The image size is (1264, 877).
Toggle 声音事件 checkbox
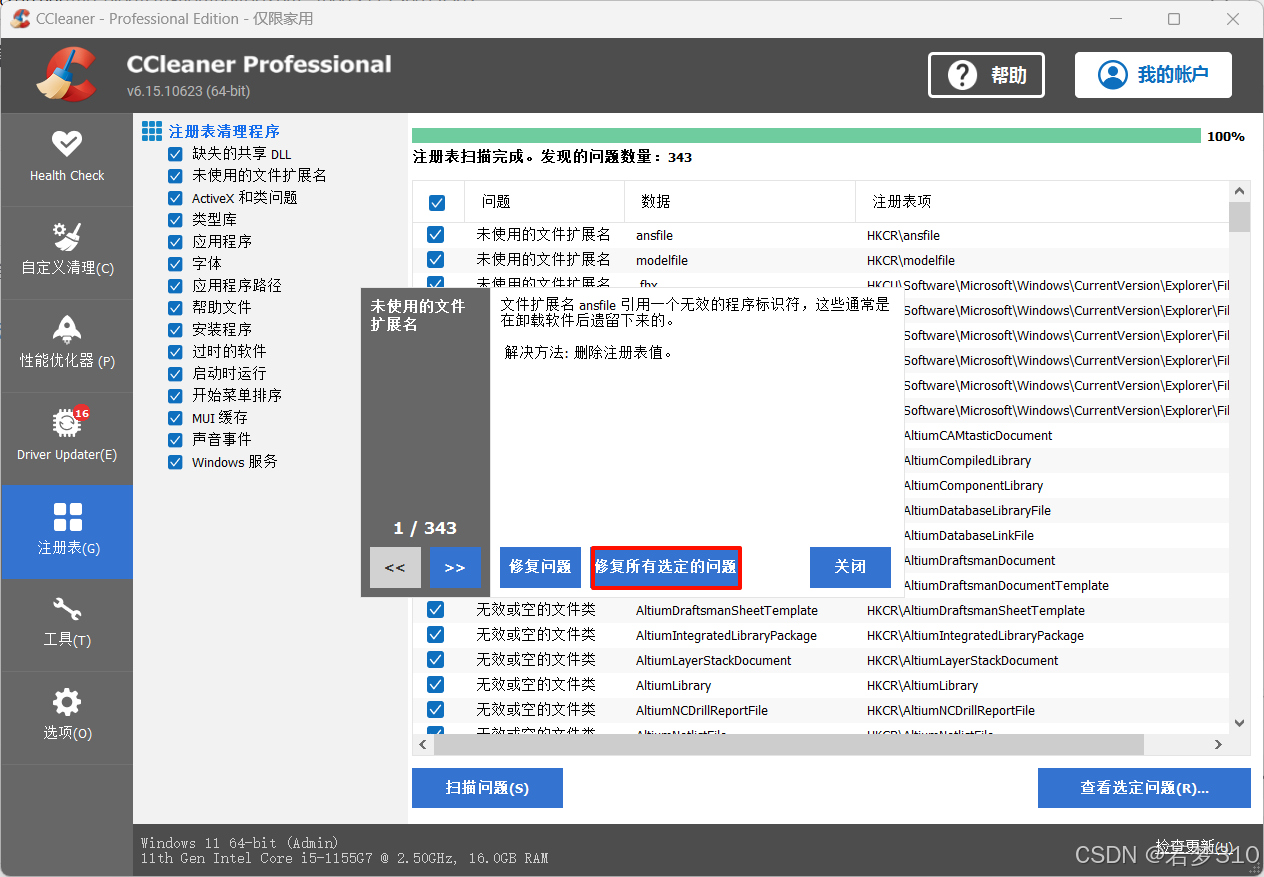pos(175,440)
